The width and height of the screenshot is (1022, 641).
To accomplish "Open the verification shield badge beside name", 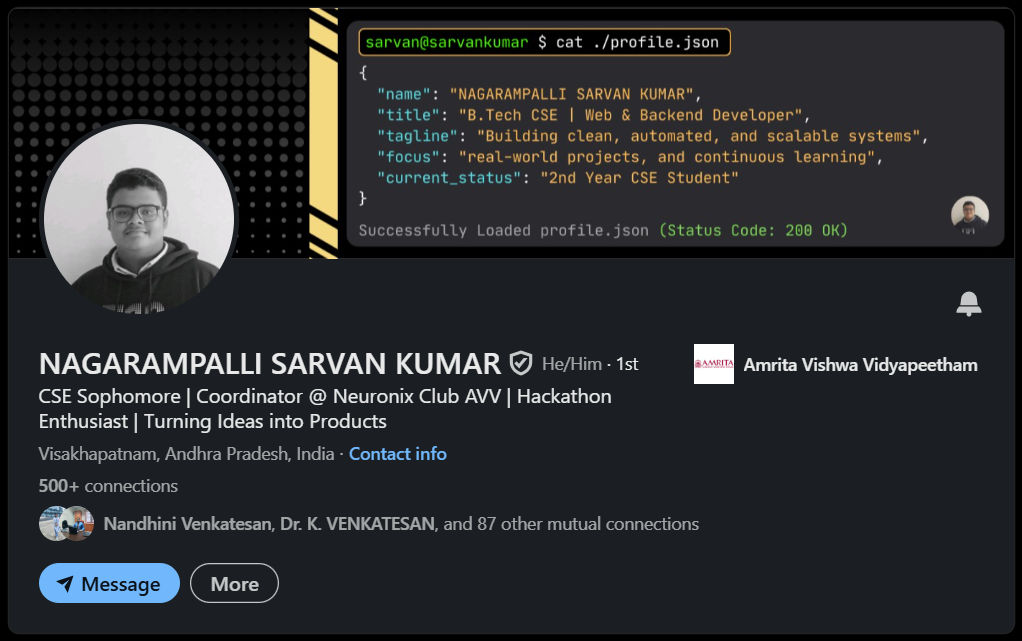I will (x=521, y=363).
